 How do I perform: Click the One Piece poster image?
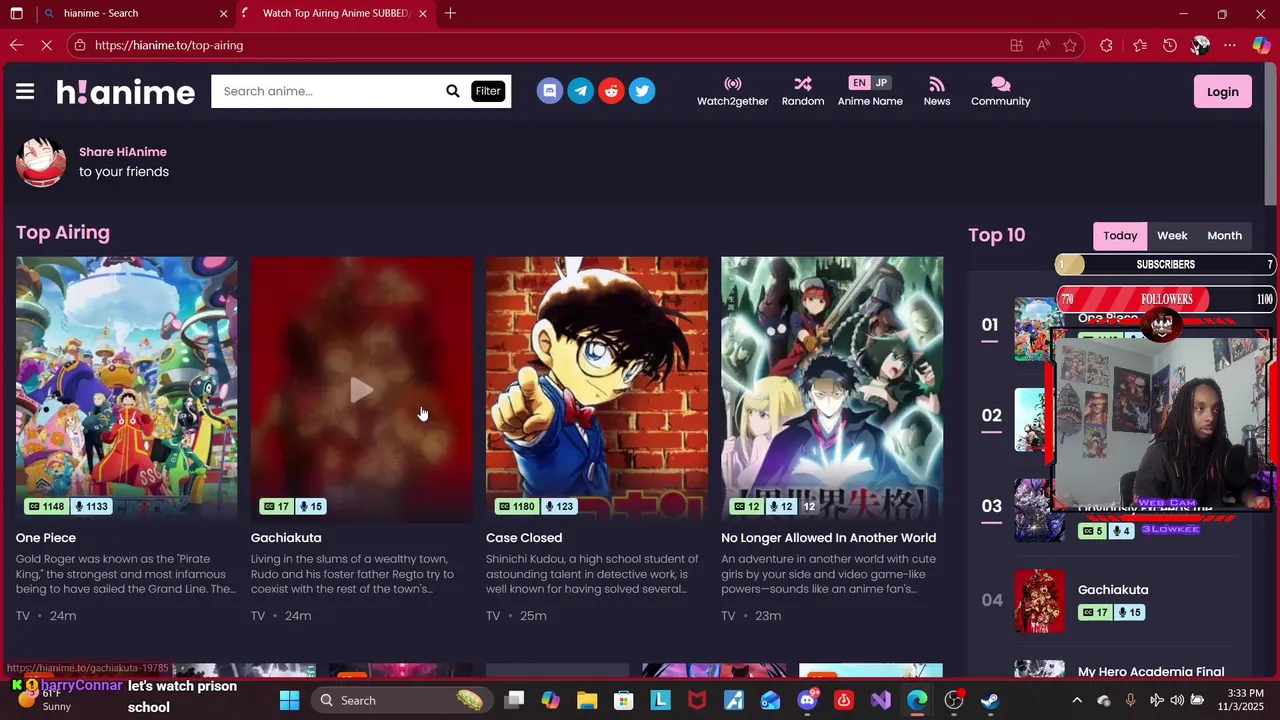pyautogui.click(x=126, y=390)
